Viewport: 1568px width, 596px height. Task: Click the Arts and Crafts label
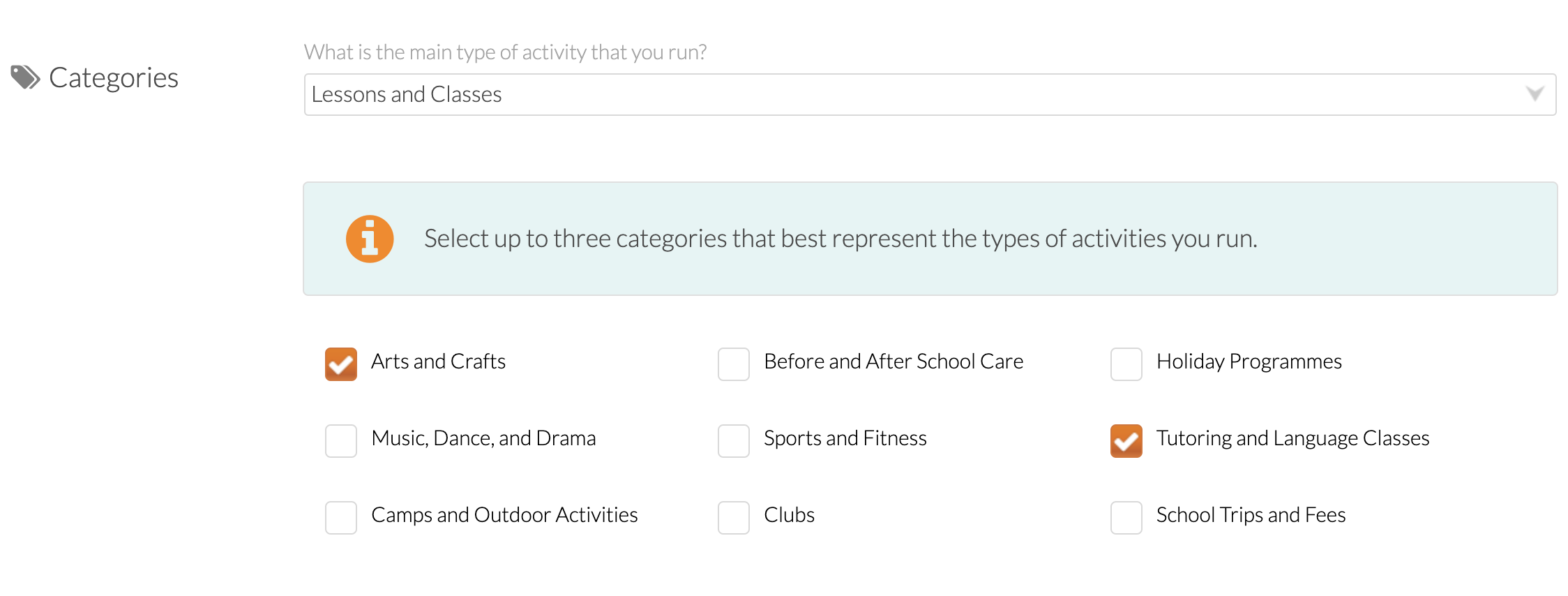coord(438,362)
